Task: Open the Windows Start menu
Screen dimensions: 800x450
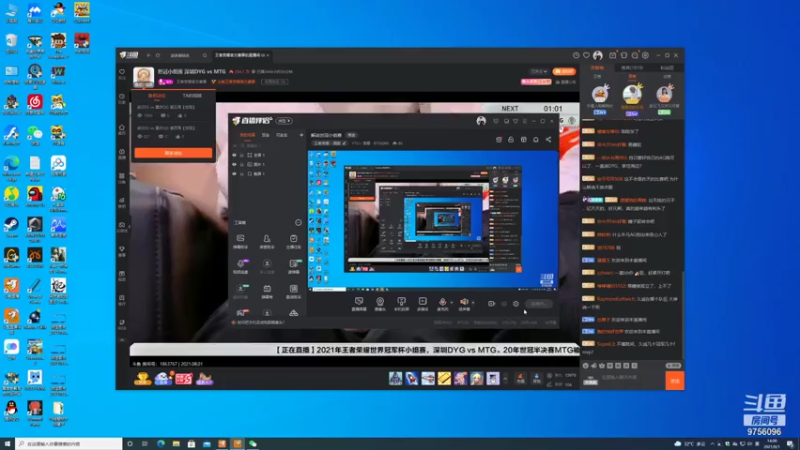Action: (7, 444)
